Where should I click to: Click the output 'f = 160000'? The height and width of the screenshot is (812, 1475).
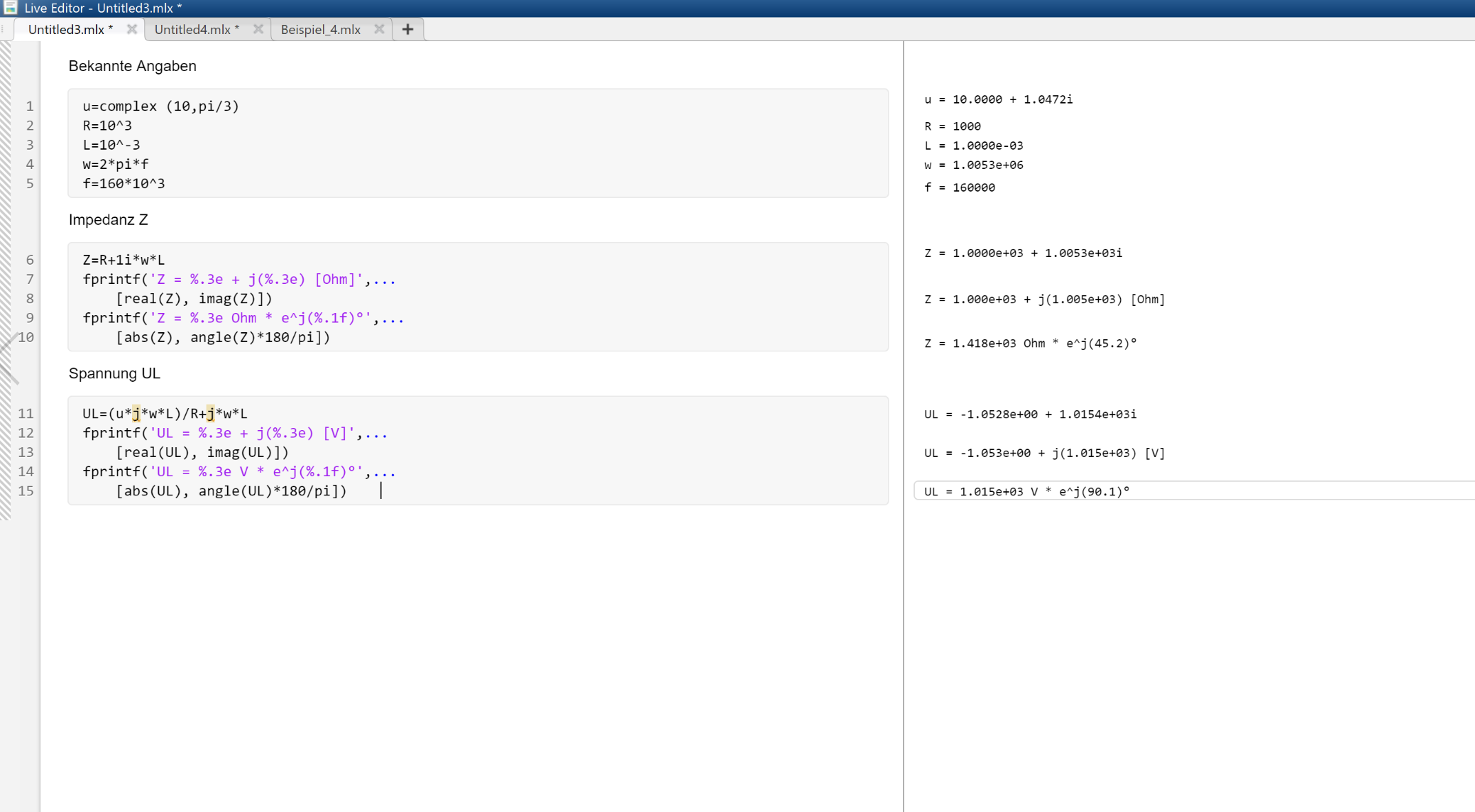coord(959,187)
